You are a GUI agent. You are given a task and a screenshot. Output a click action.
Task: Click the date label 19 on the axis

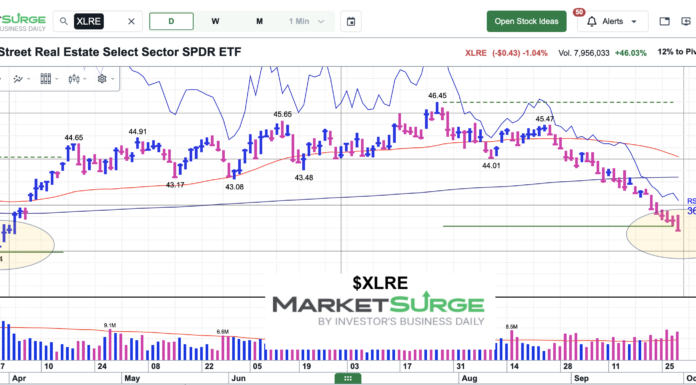click(306, 367)
